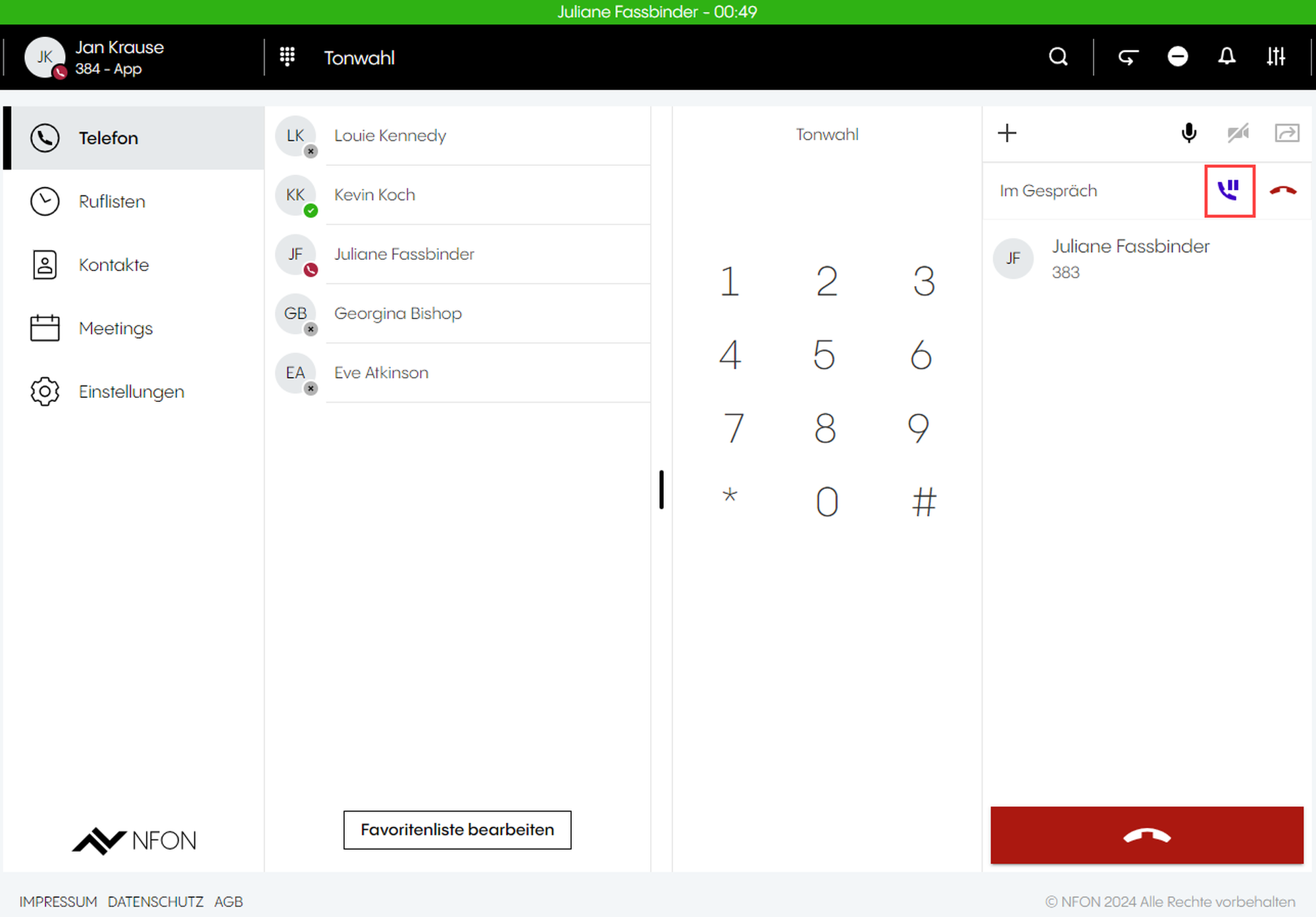1316x917 pixels.
Task: Open the Ruflisten menu item
Action: click(112, 201)
